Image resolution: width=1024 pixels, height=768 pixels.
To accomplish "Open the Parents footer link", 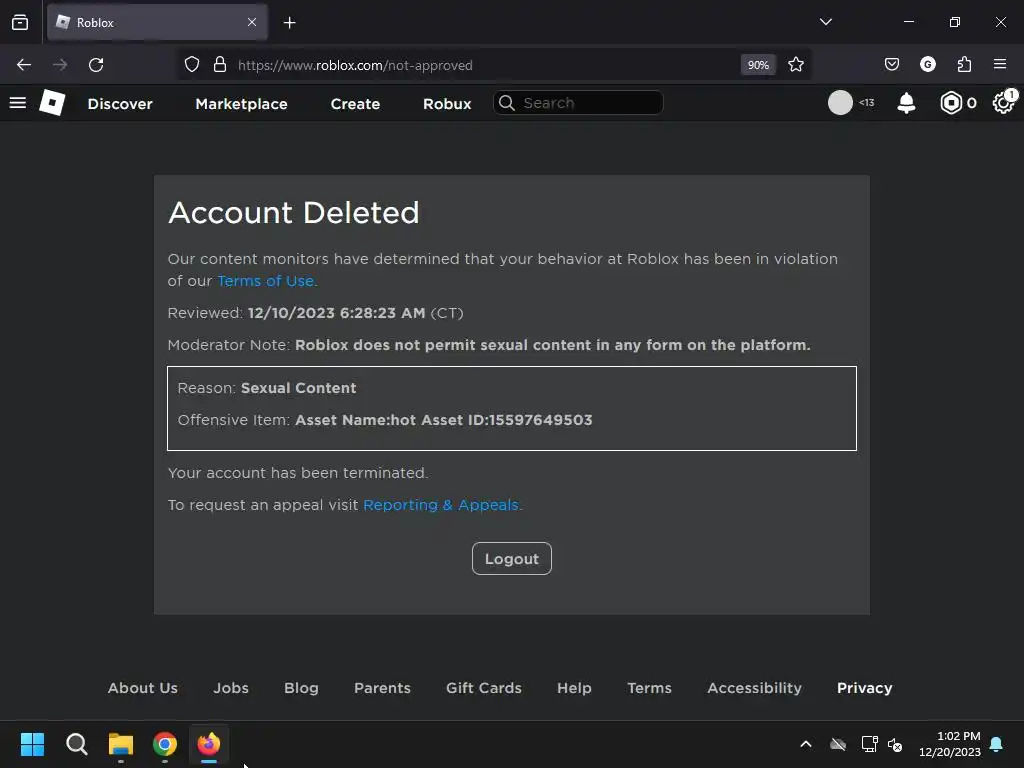I will coord(383,688).
